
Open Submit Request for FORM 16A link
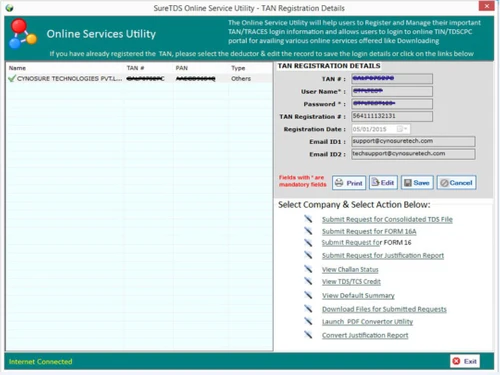[x=369, y=231]
